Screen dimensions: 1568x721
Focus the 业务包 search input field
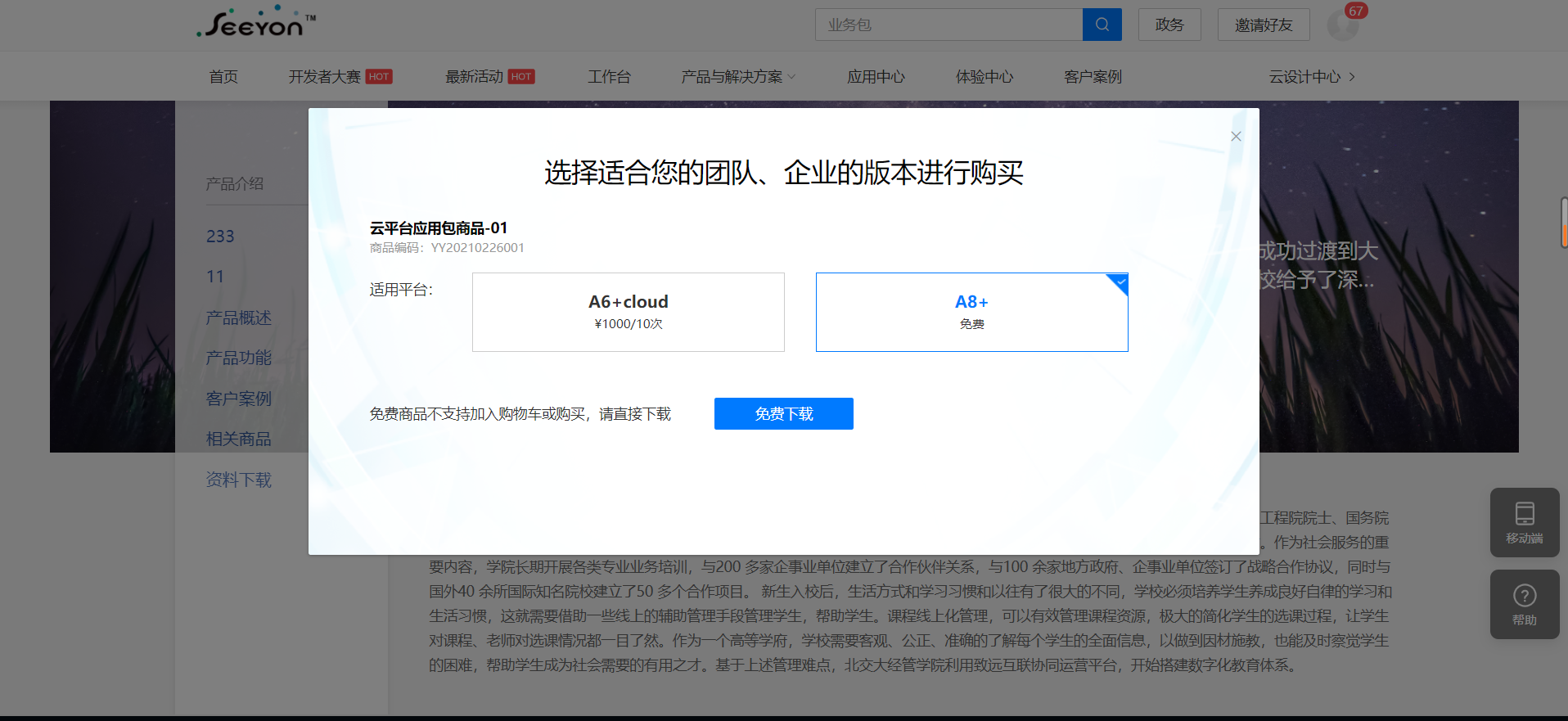948,25
